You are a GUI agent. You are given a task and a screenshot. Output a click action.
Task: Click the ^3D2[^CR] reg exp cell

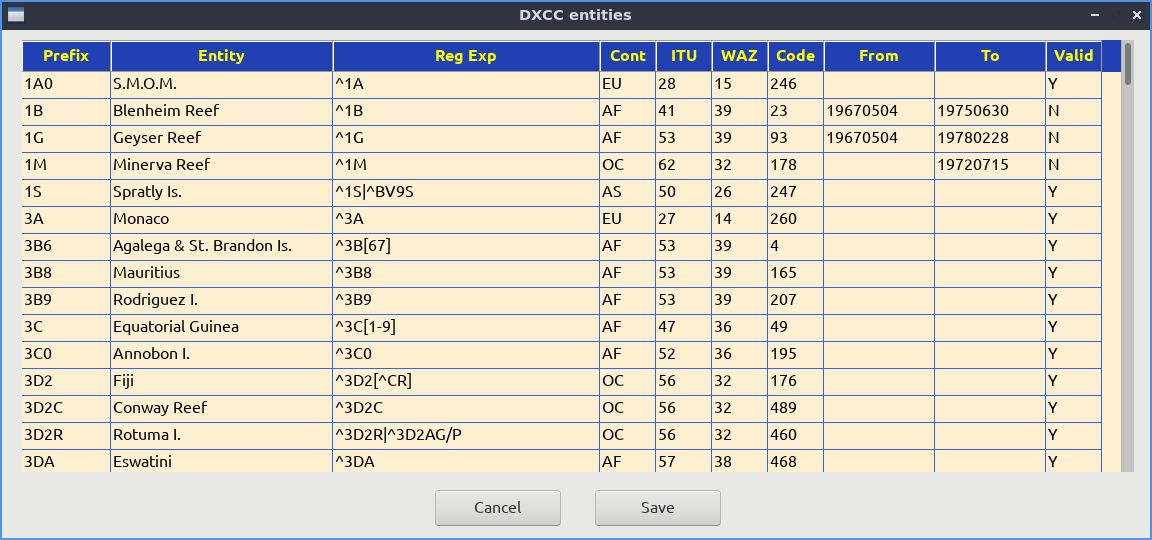(466, 381)
